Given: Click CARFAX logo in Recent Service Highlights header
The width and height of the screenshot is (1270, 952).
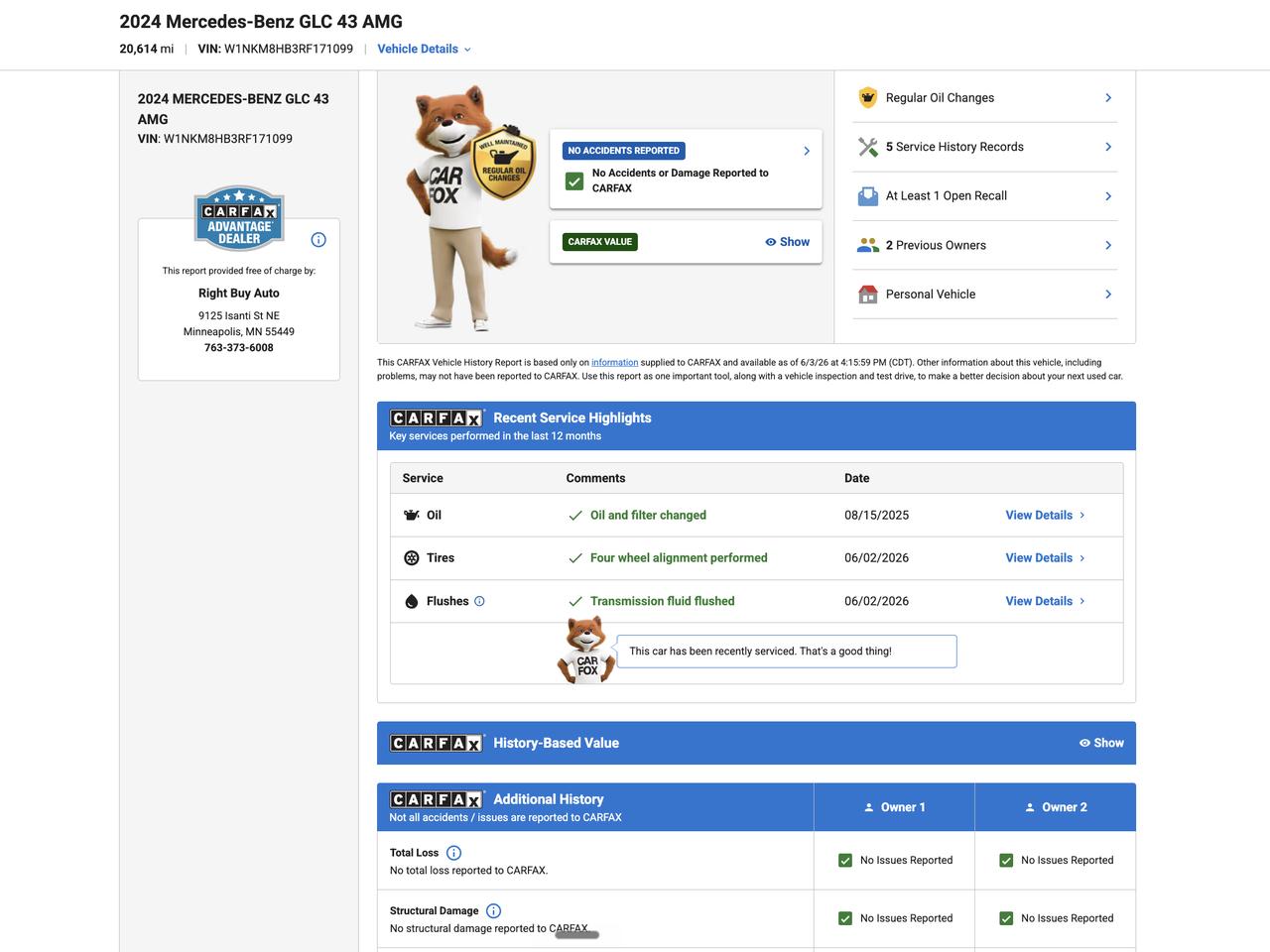Looking at the screenshot, I should tap(437, 418).
